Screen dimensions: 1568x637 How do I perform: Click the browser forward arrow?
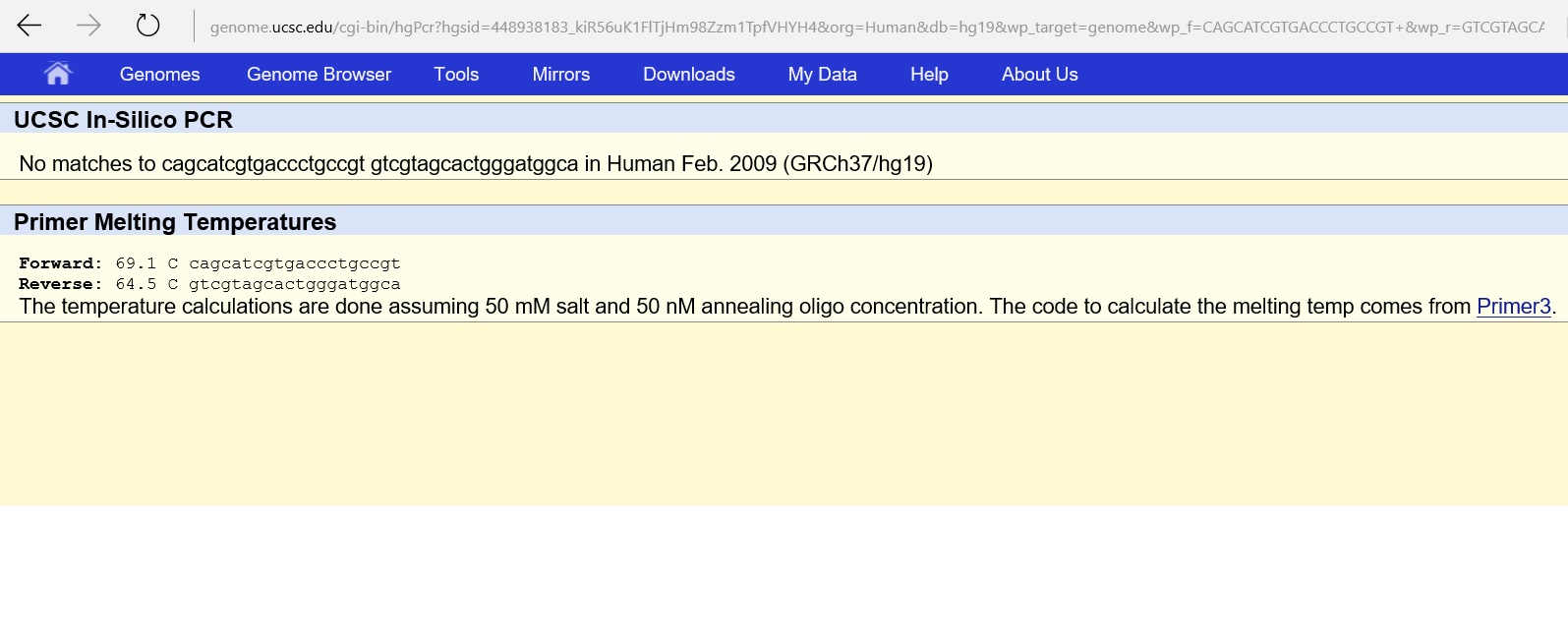[88, 26]
